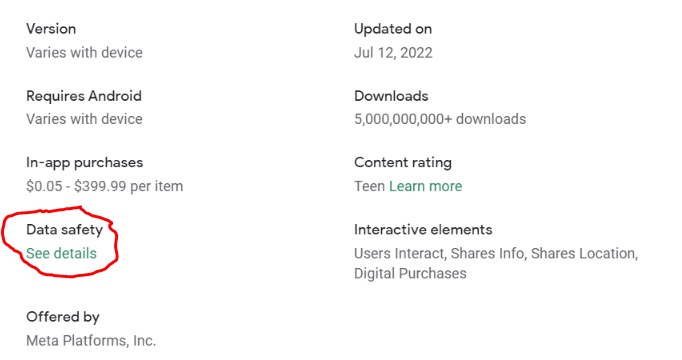Select the Requires Android value text
The width and height of the screenshot is (682, 360).
pos(84,119)
